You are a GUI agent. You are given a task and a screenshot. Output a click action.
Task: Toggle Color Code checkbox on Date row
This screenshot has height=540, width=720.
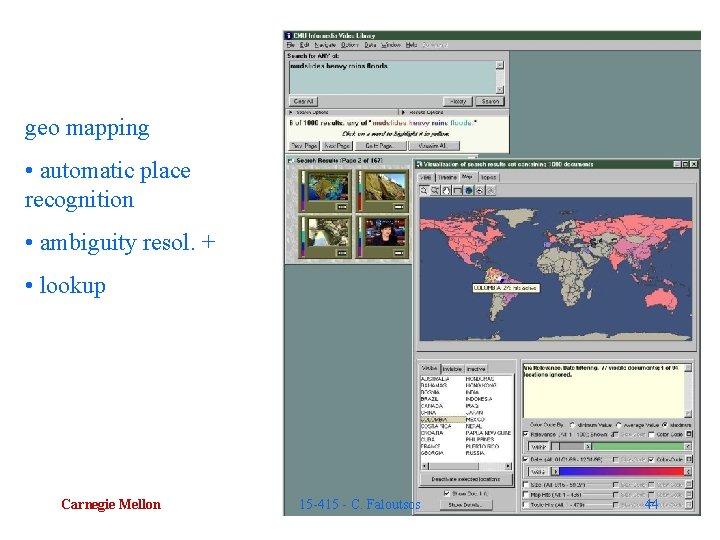651,460
